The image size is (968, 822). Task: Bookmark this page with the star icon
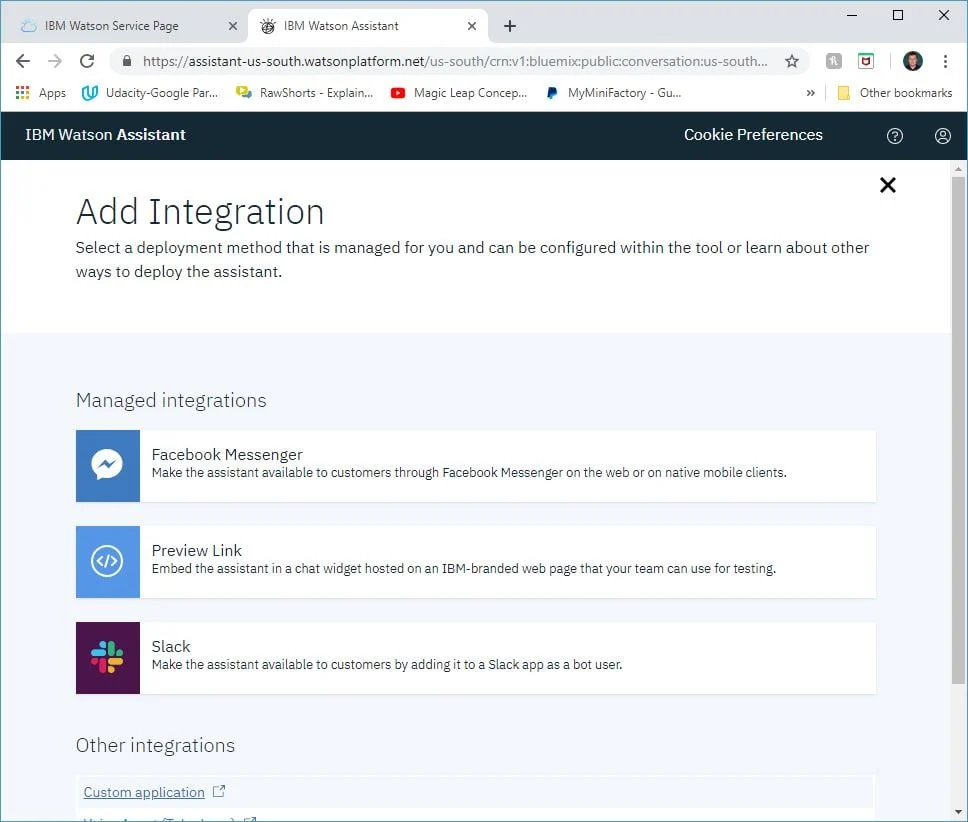[791, 61]
